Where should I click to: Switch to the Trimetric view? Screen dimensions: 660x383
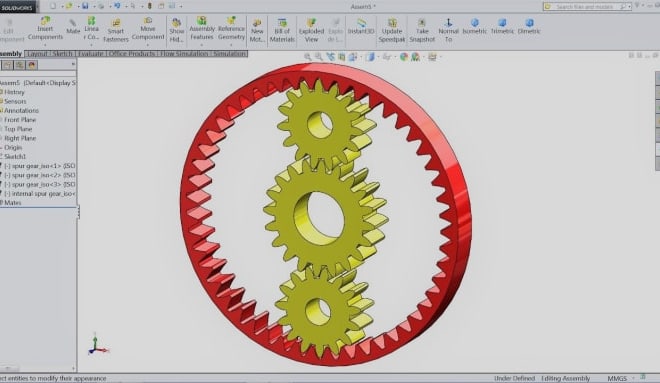[502, 26]
